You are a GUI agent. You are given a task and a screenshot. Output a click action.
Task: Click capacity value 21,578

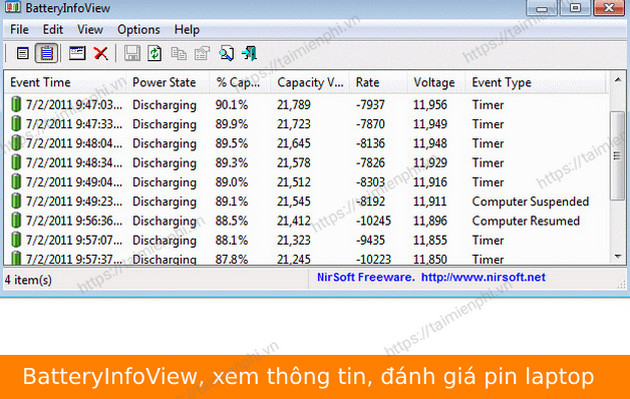[294, 163]
